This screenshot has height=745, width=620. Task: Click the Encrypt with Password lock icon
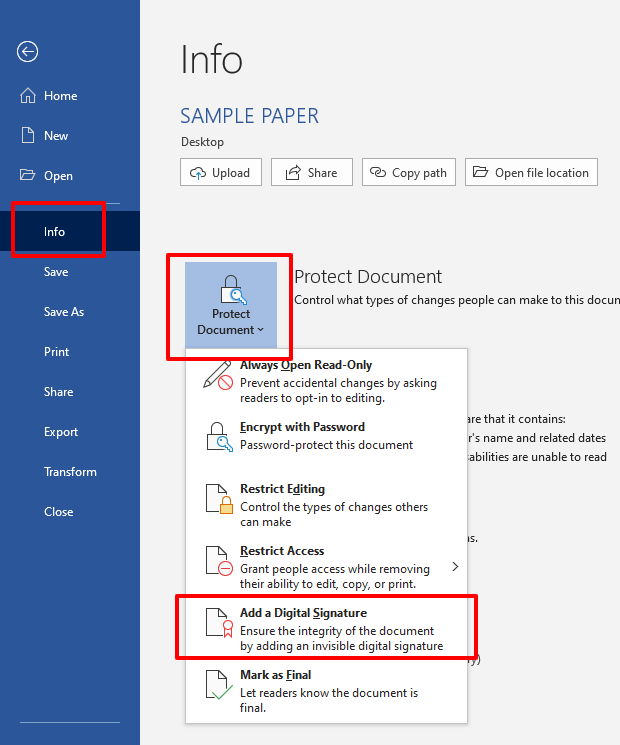(218, 437)
